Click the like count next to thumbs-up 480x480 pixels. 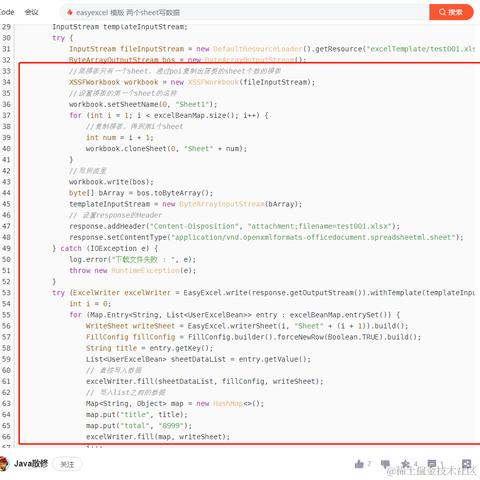pos(369,464)
